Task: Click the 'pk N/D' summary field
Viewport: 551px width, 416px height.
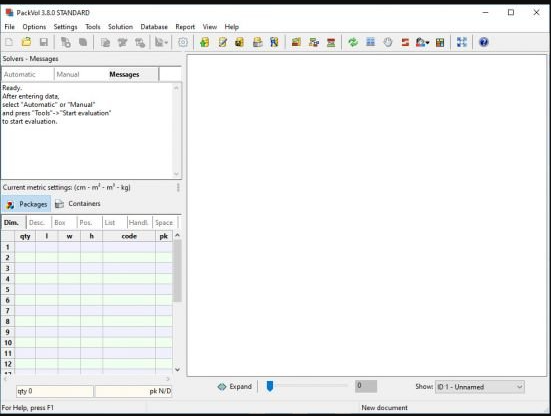Action: point(134,391)
